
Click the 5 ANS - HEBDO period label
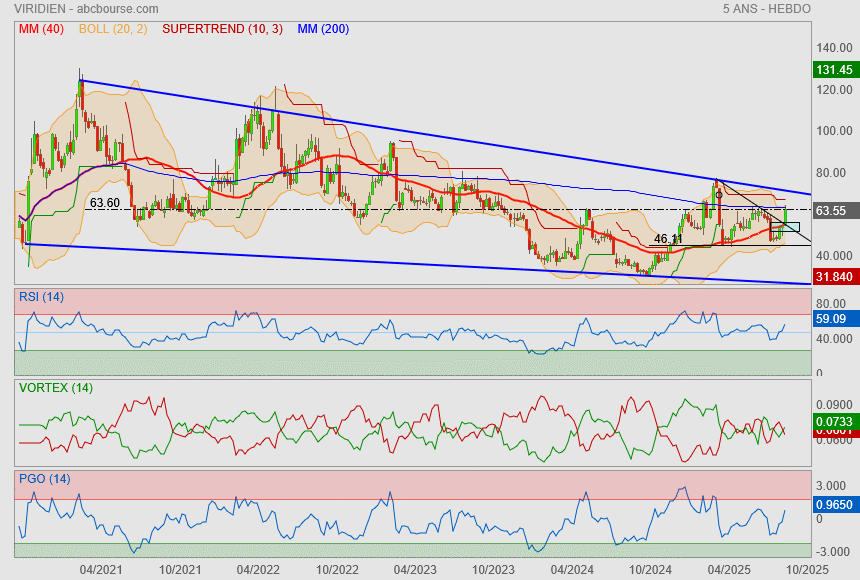click(766, 9)
